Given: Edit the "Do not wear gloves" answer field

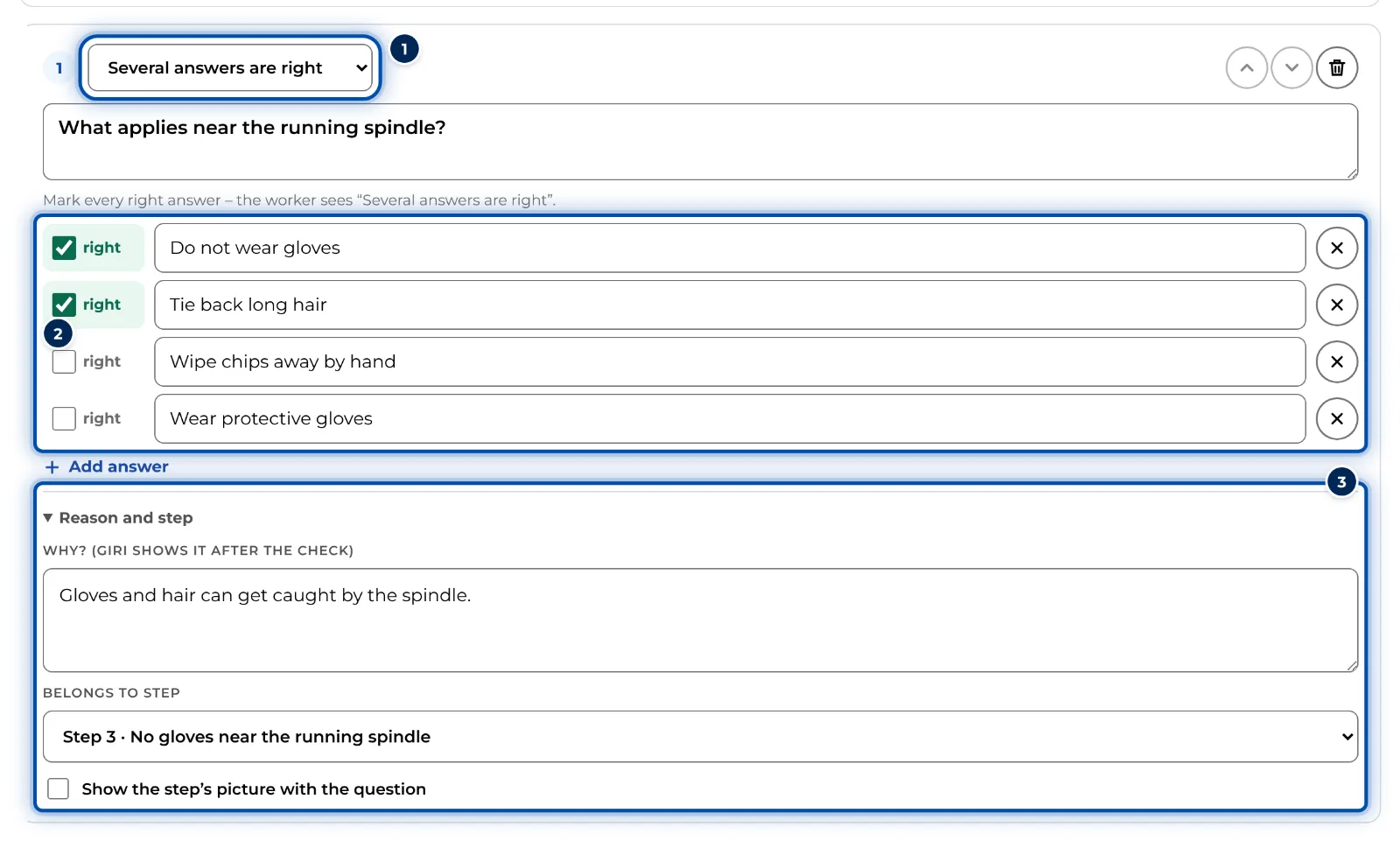Looking at the screenshot, I should (x=730, y=248).
